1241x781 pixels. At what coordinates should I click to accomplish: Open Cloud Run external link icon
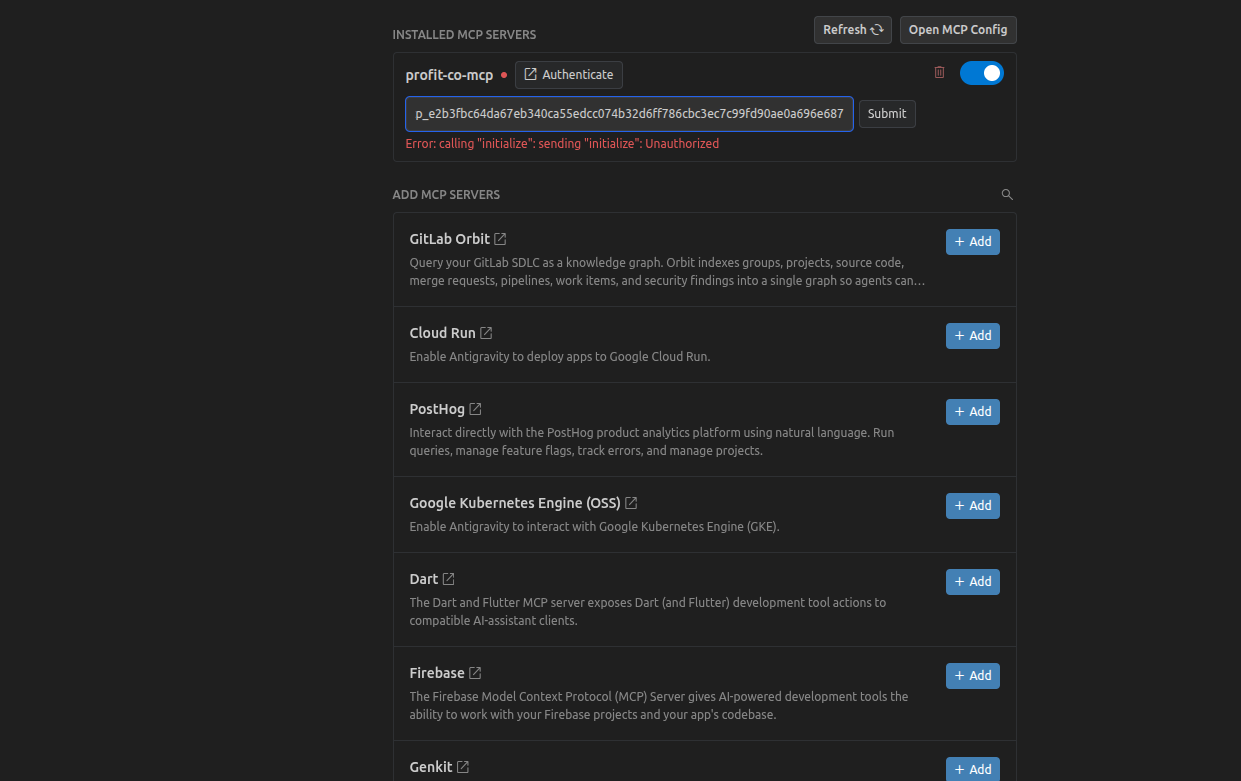[x=486, y=333]
